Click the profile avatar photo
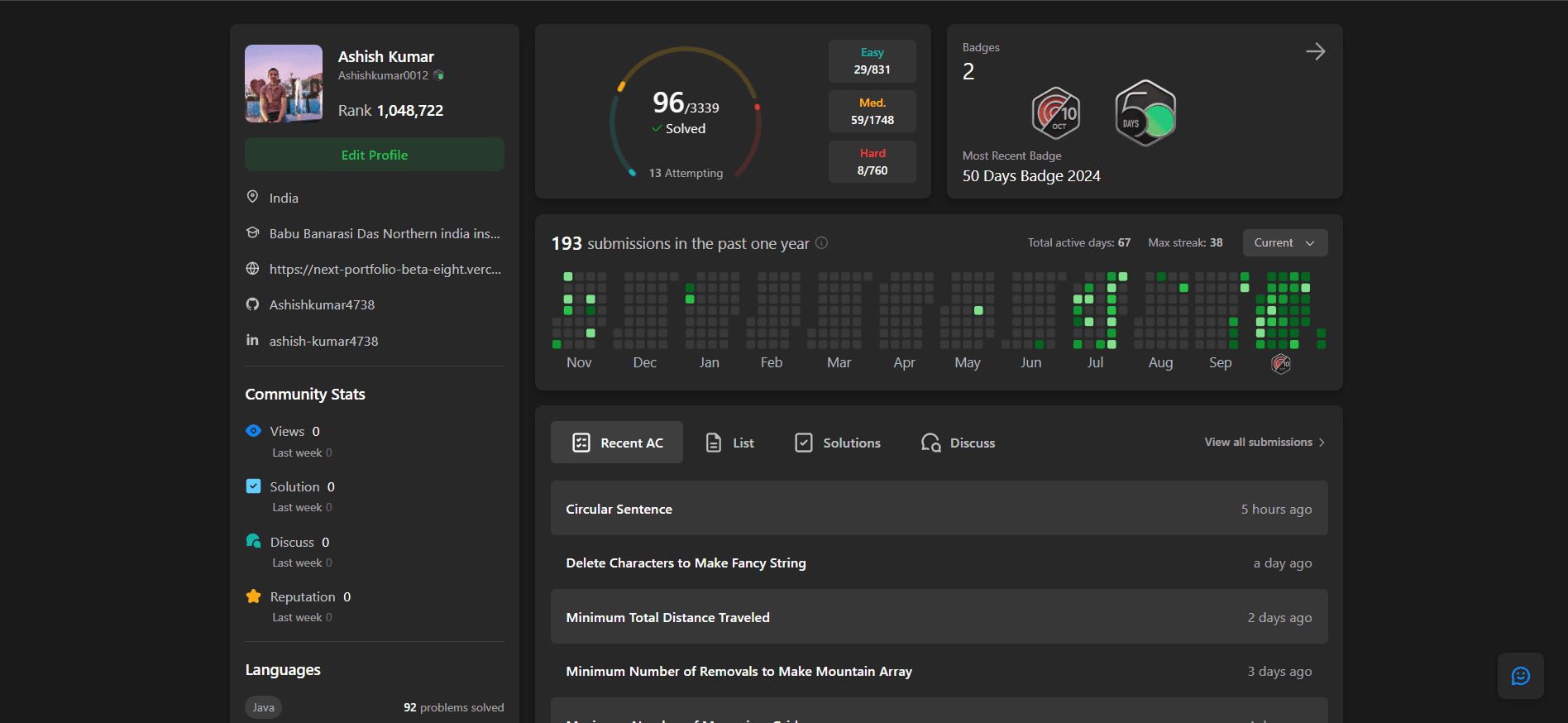Image resolution: width=1568 pixels, height=723 pixels. [x=284, y=84]
